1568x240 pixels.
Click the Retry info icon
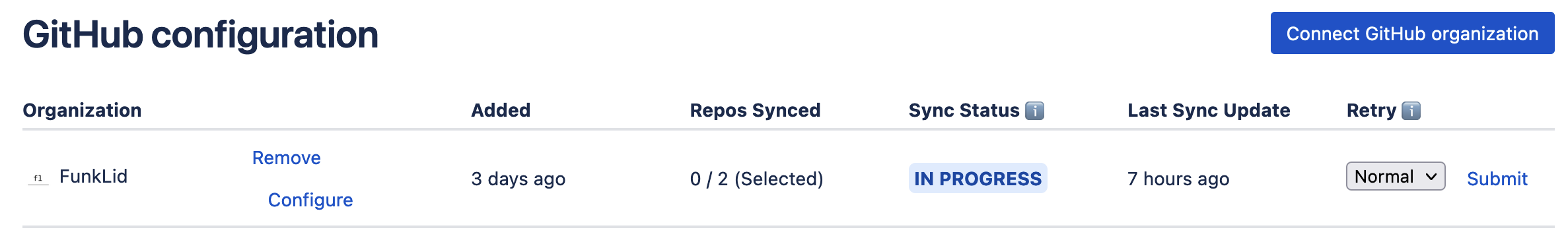point(1411,111)
